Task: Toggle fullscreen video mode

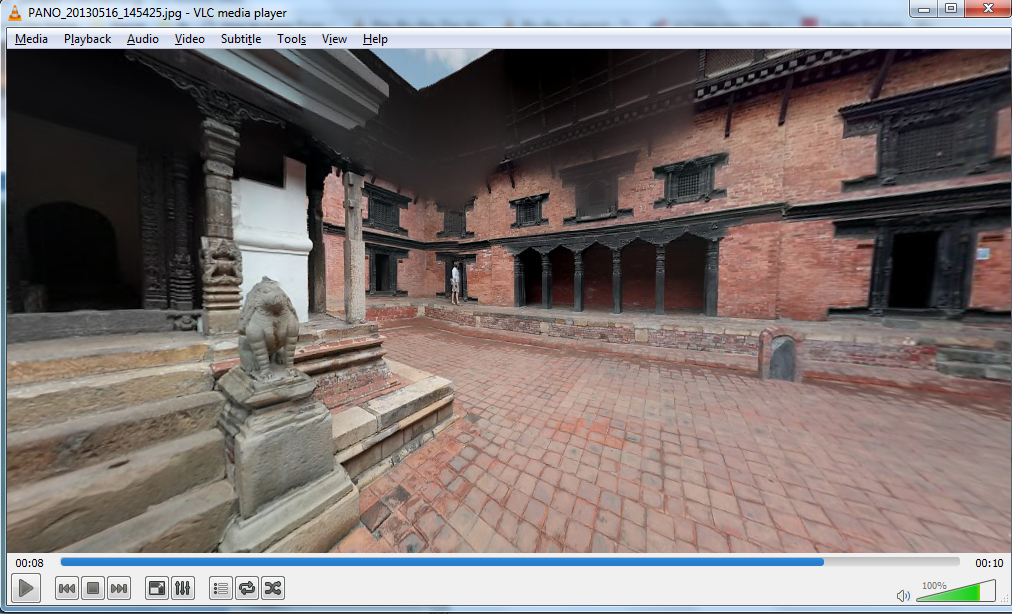Action: 157,588
